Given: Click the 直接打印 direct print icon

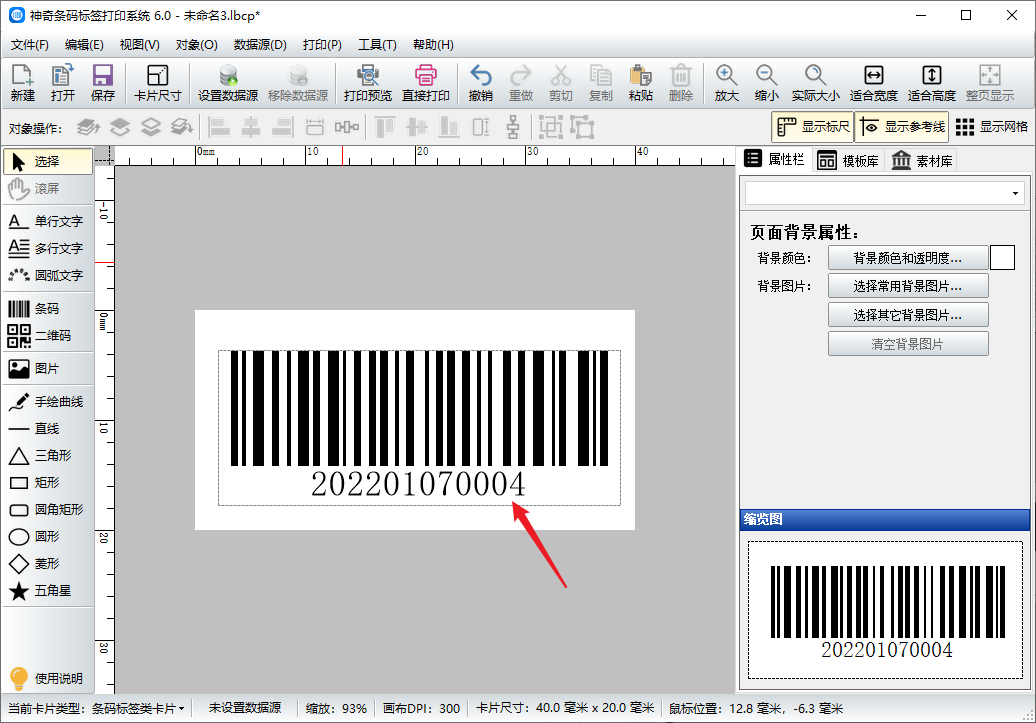Looking at the screenshot, I should [x=426, y=83].
